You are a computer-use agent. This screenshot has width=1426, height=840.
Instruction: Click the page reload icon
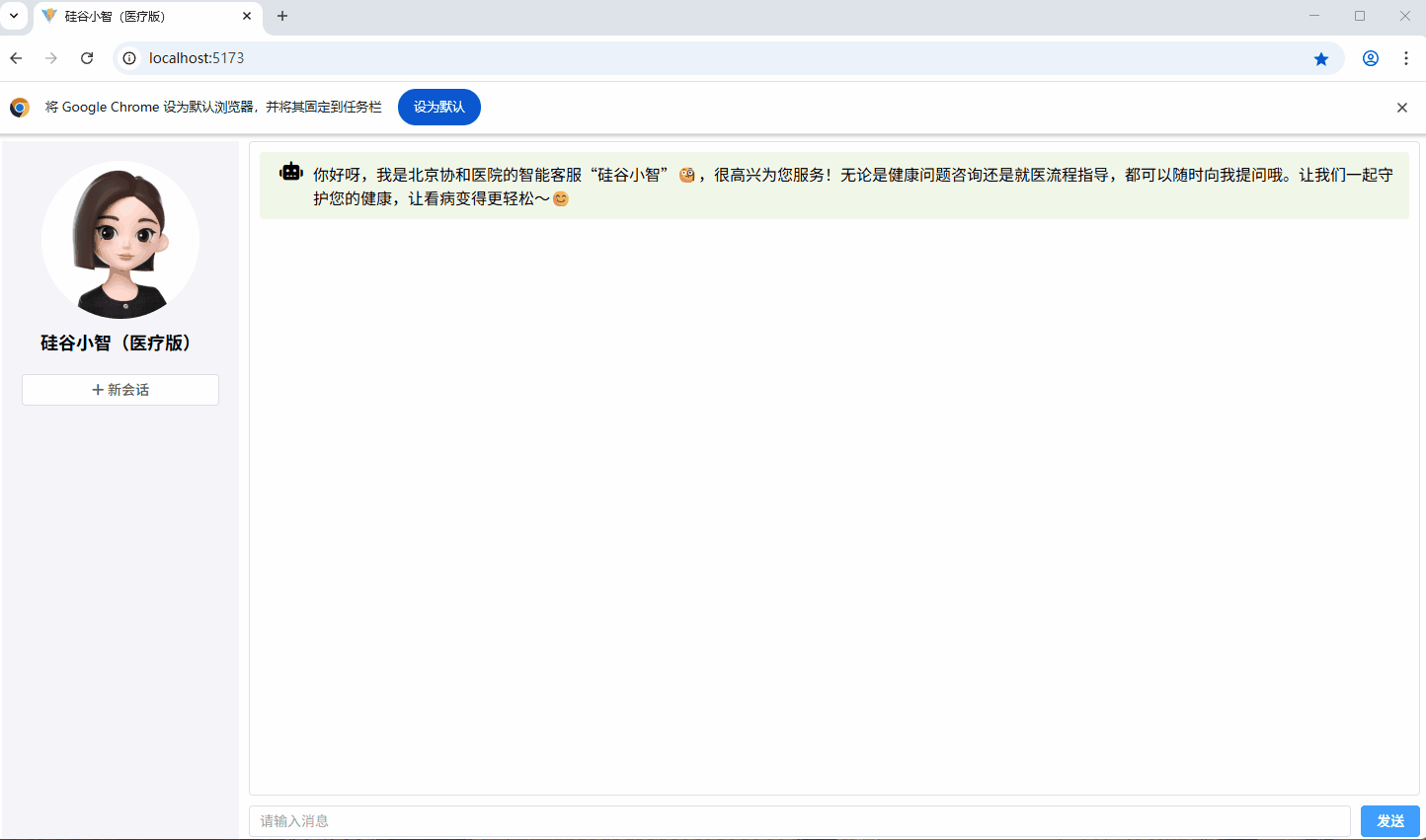point(87,58)
